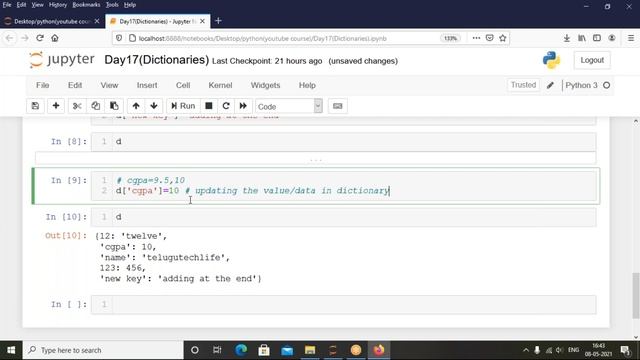Open the command palette keyboard icon
640x360 pixels.
(x=338, y=106)
